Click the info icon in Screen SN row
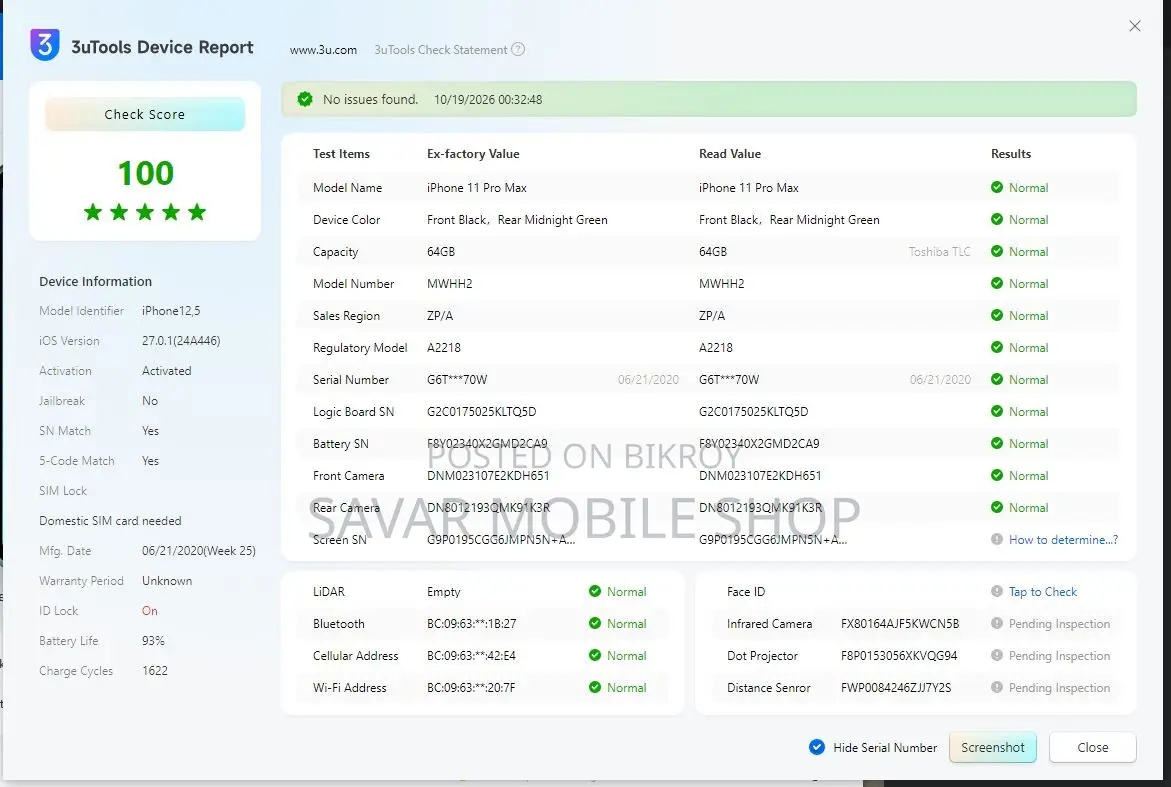 (996, 539)
